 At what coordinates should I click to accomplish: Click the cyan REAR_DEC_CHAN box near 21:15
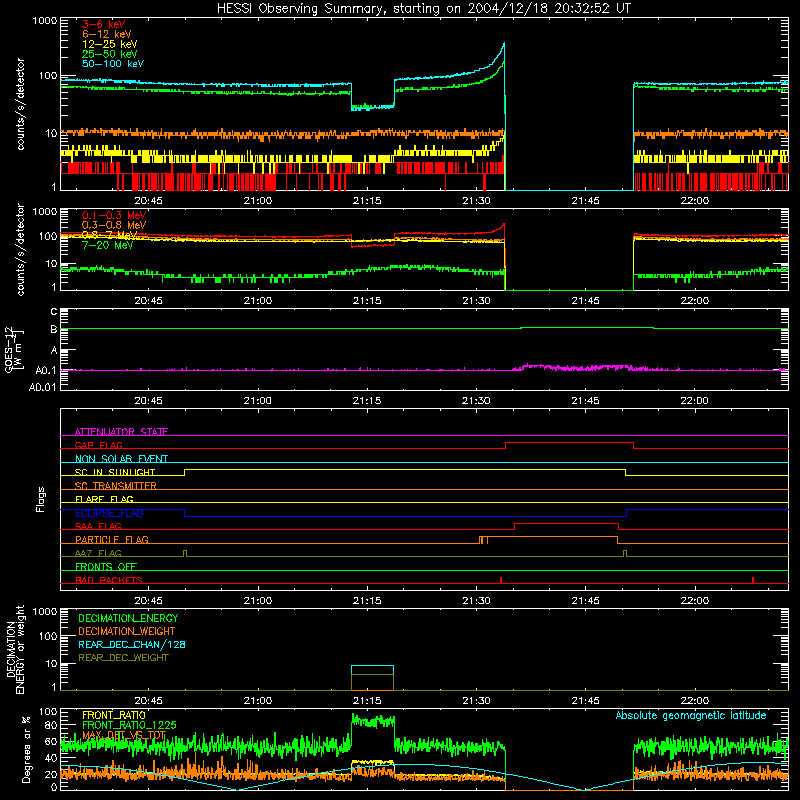(372, 670)
